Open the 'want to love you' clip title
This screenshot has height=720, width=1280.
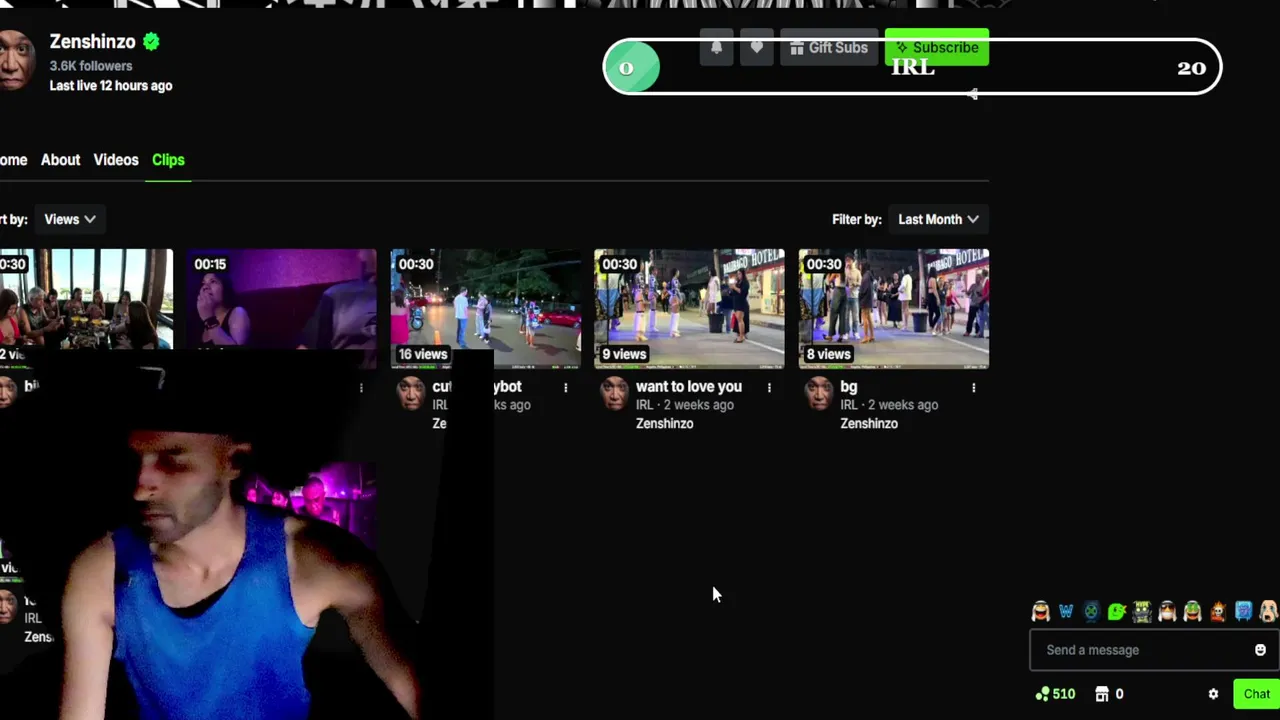click(x=689, y=386)
